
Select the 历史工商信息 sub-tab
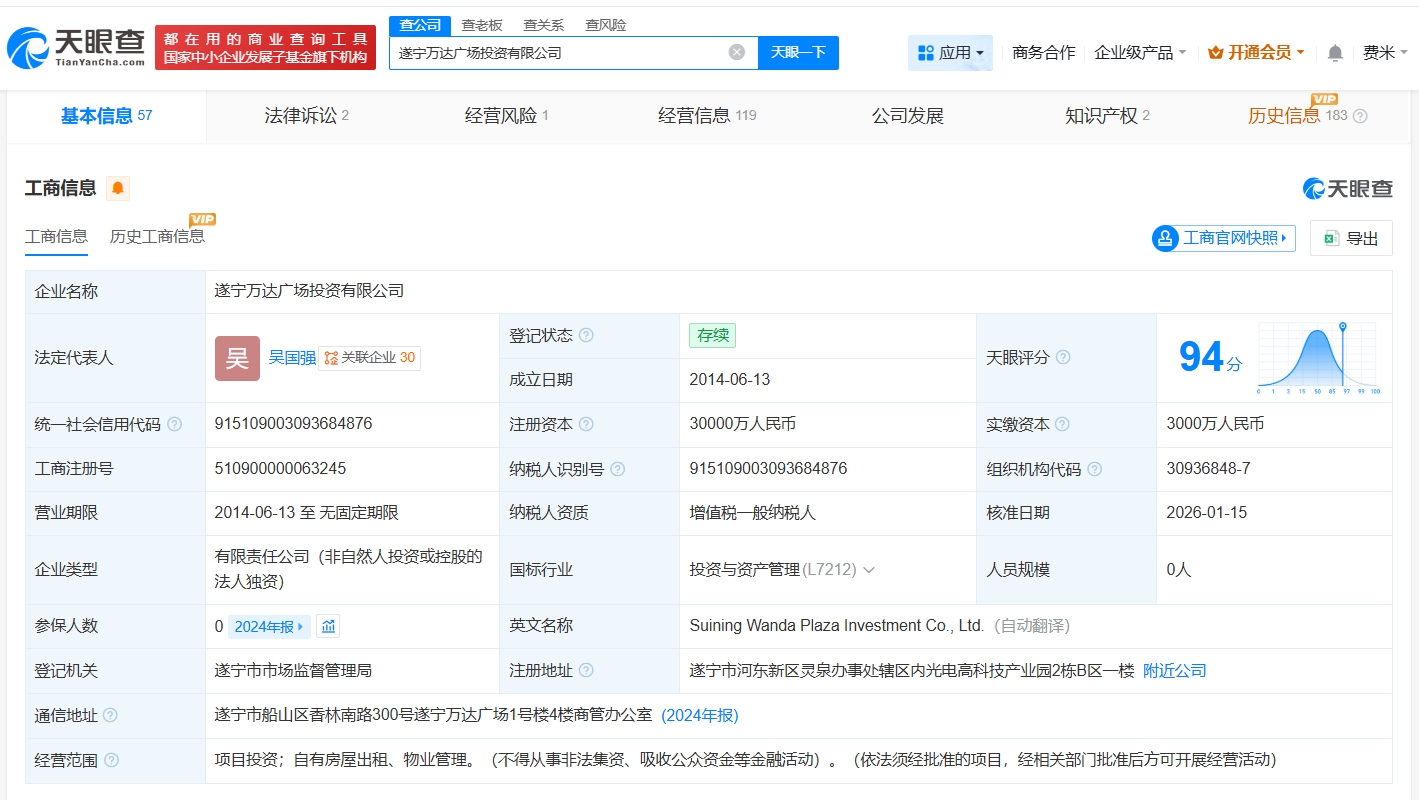click(x=157, y=236)
